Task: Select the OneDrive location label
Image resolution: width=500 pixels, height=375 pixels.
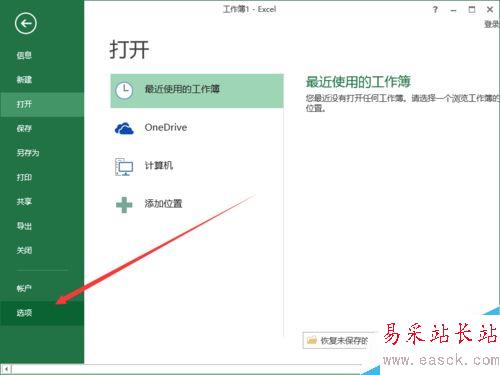Action: tap(166, 127)
